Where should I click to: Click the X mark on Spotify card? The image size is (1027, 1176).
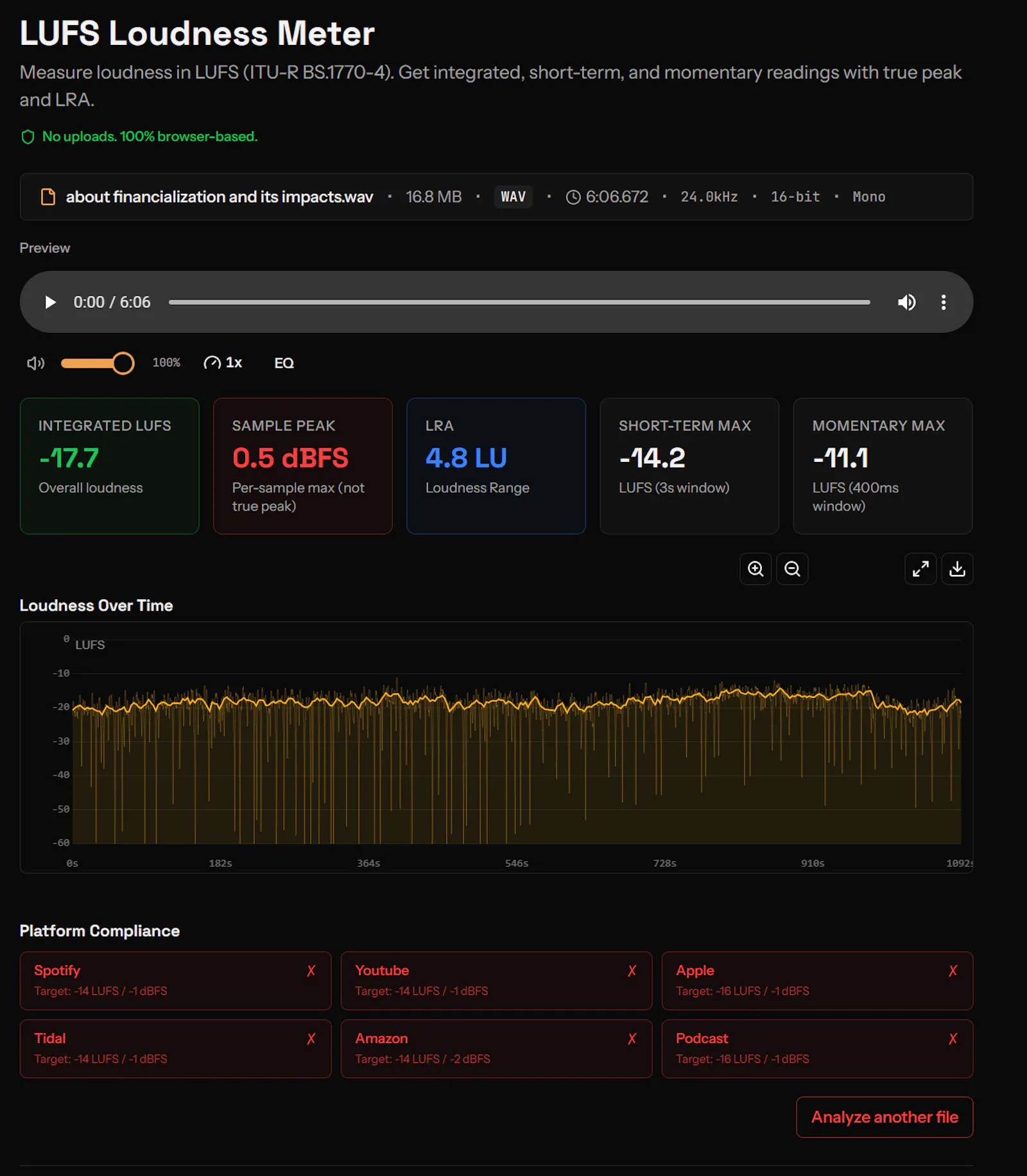pyautogui.click(x=311, y=971)
